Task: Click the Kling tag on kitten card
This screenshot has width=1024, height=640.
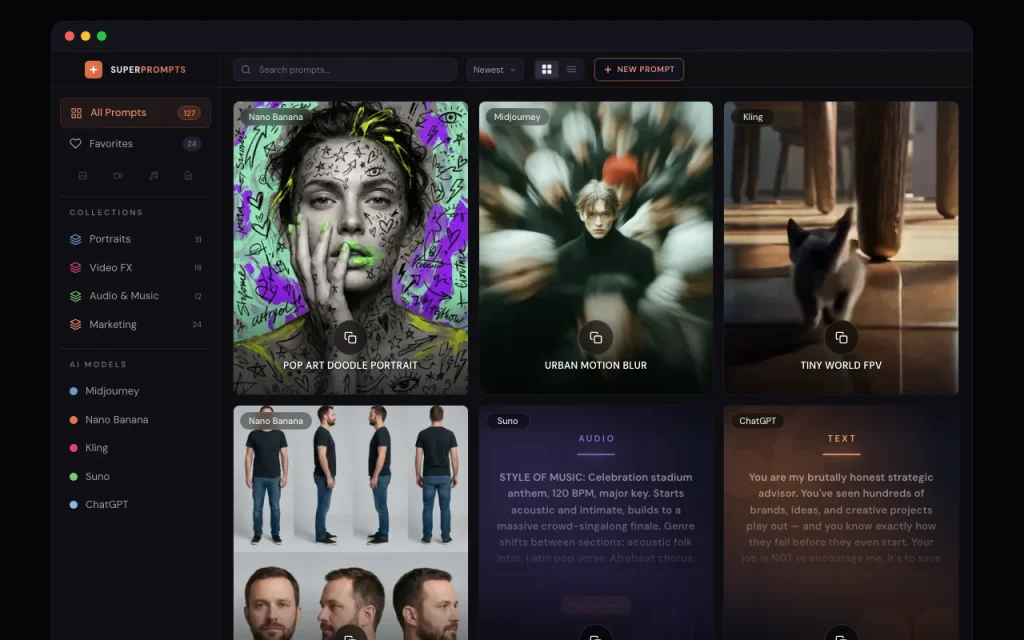Action: tap(753, 117)
